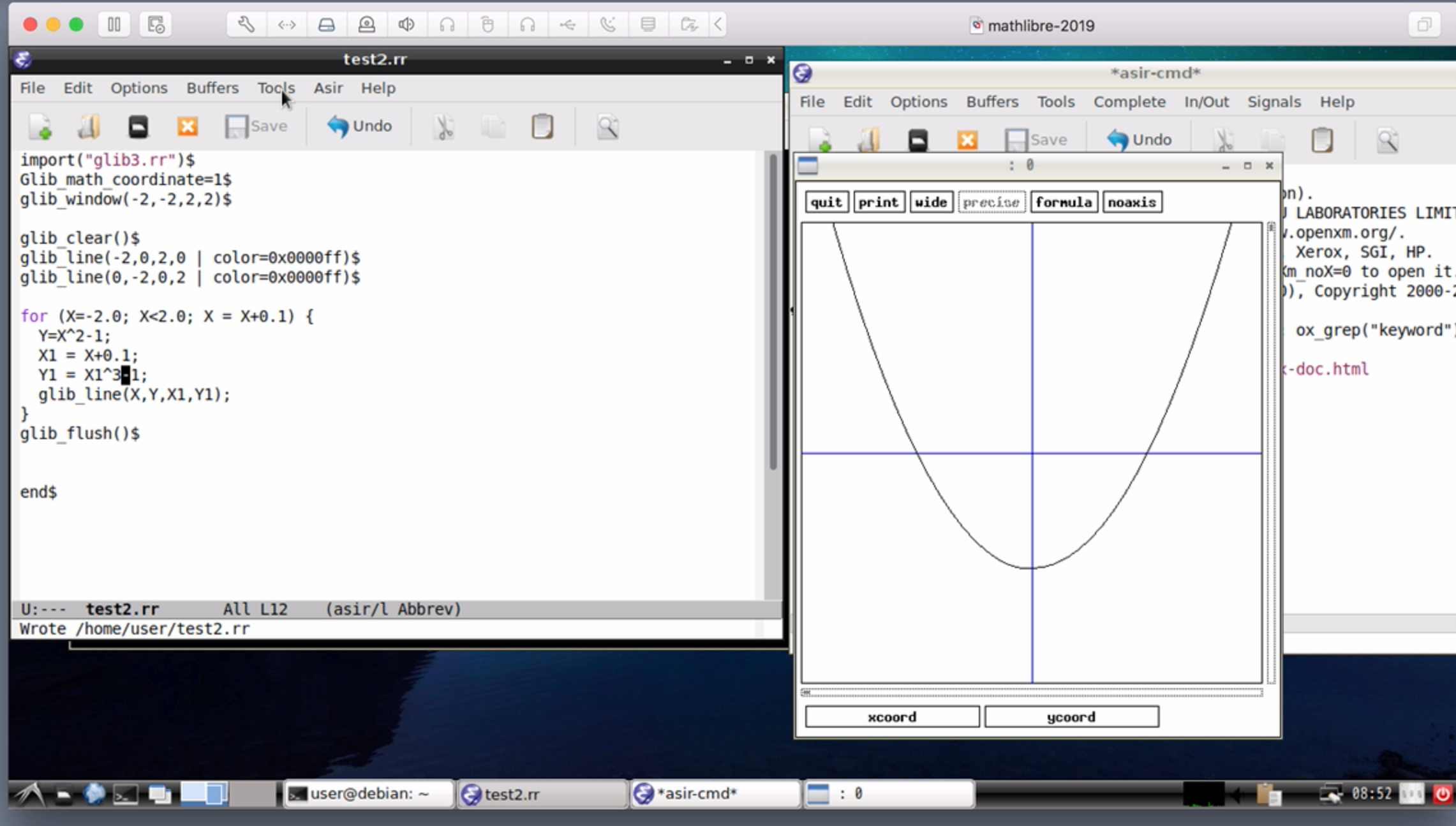1456x826 pixels.
Task: Click the orange X kill-buffer icon in asir-cmd
Action: (967, 140)
